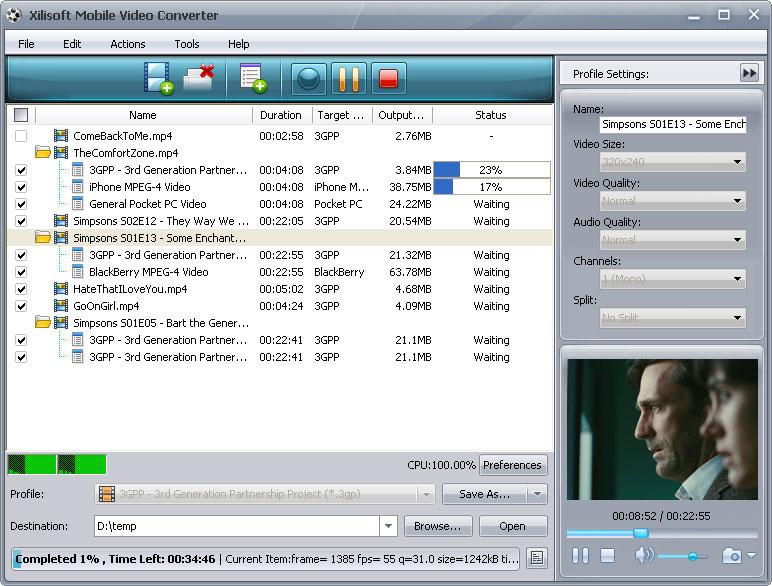Stop the preview video playback
772x586 pixels.
[x=608, y=556]
